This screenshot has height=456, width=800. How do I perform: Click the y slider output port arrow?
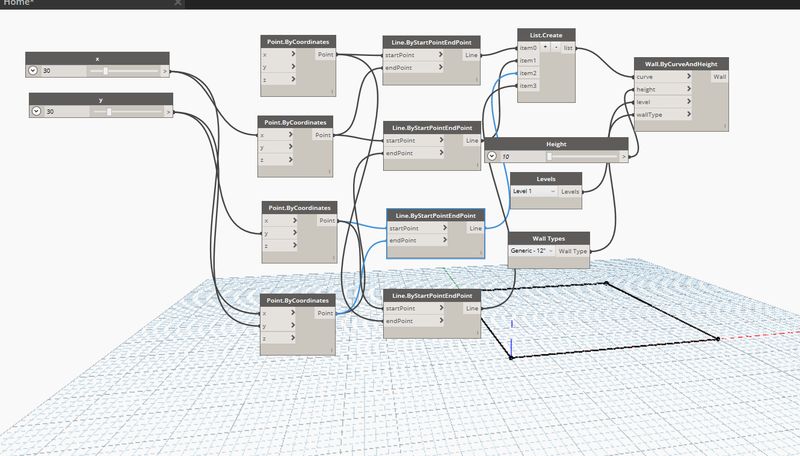click(x=168, y=111)
